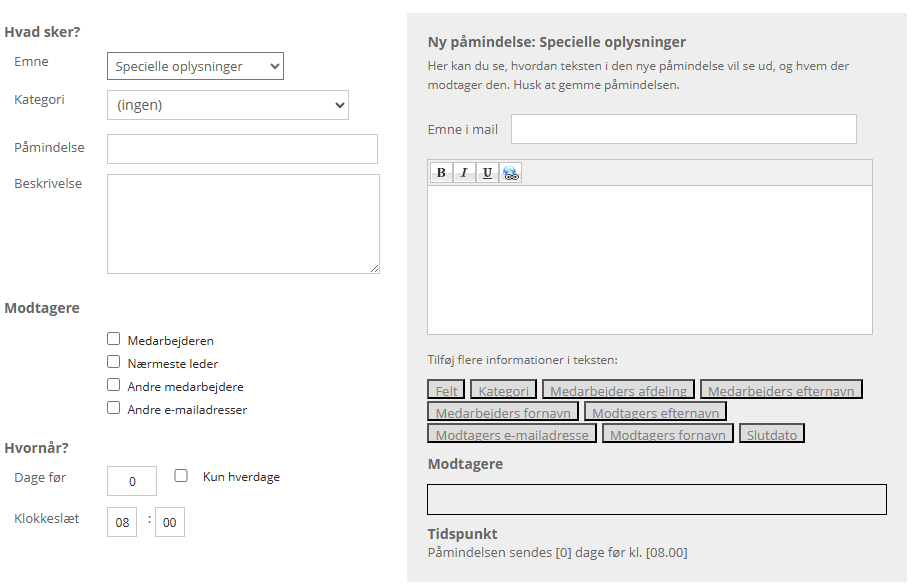Click the Dage før number field

coord(132,481)
